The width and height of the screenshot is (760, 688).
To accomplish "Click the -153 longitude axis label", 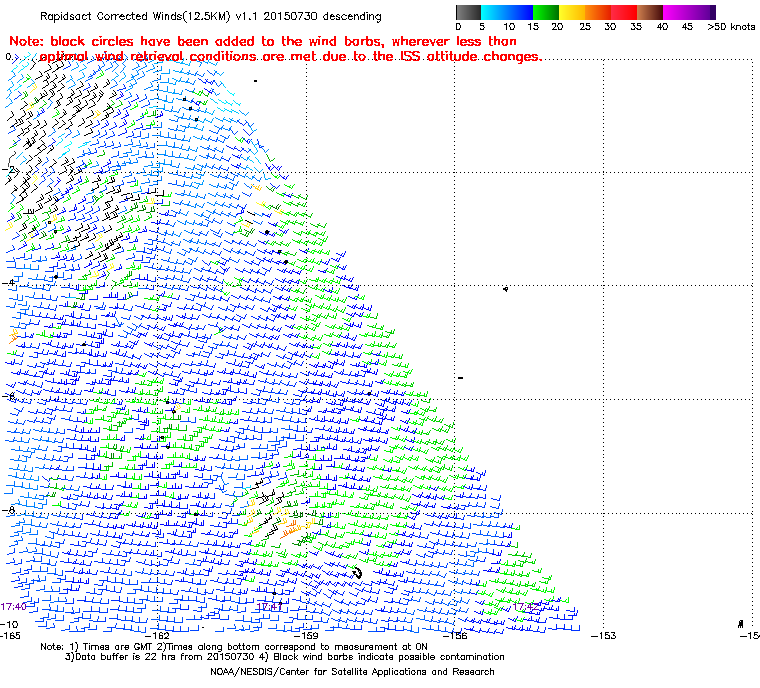I will click(604, 635).
